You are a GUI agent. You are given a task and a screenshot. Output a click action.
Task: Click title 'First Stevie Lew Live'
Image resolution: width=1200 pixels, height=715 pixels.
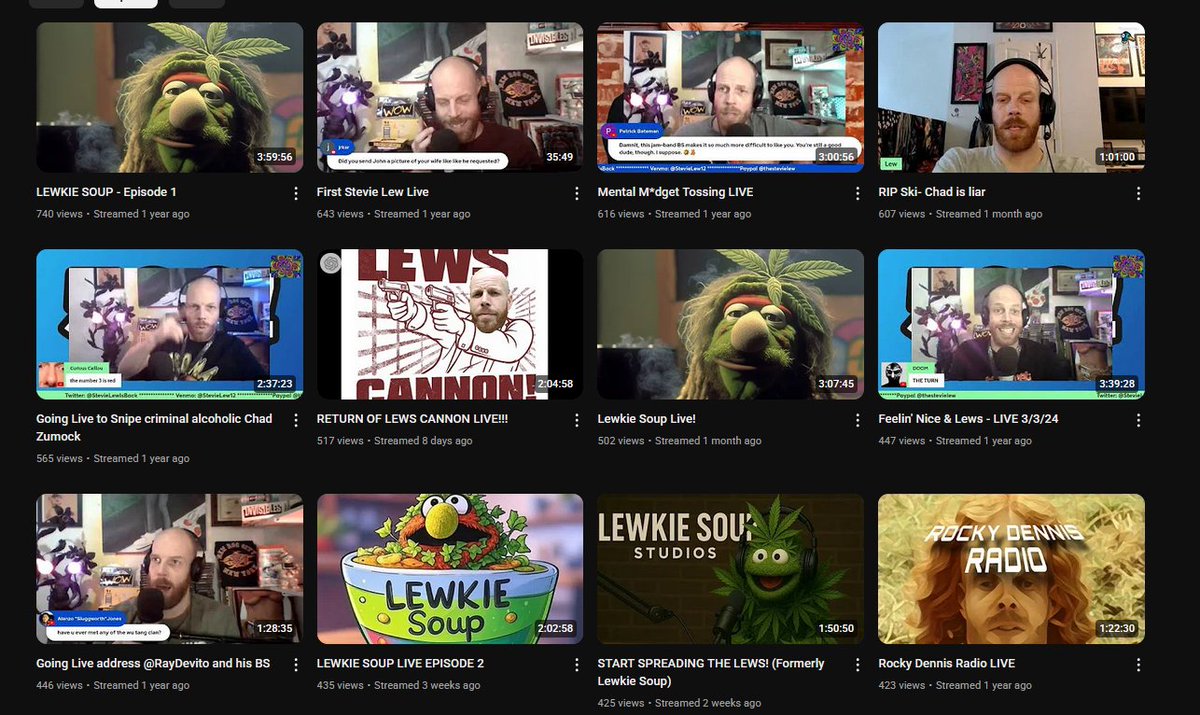[x=371, y=192]
